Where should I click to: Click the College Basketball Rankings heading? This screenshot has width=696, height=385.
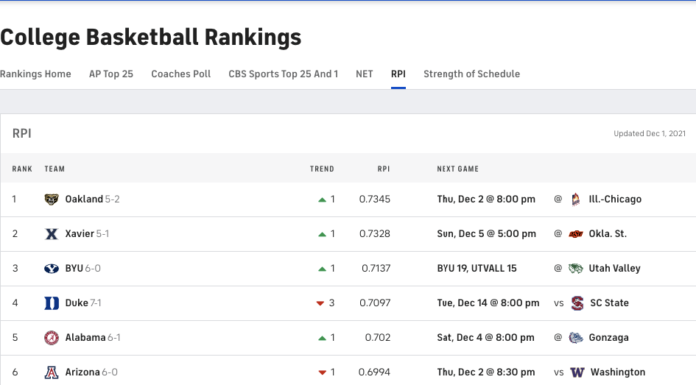tap(151, 37)
